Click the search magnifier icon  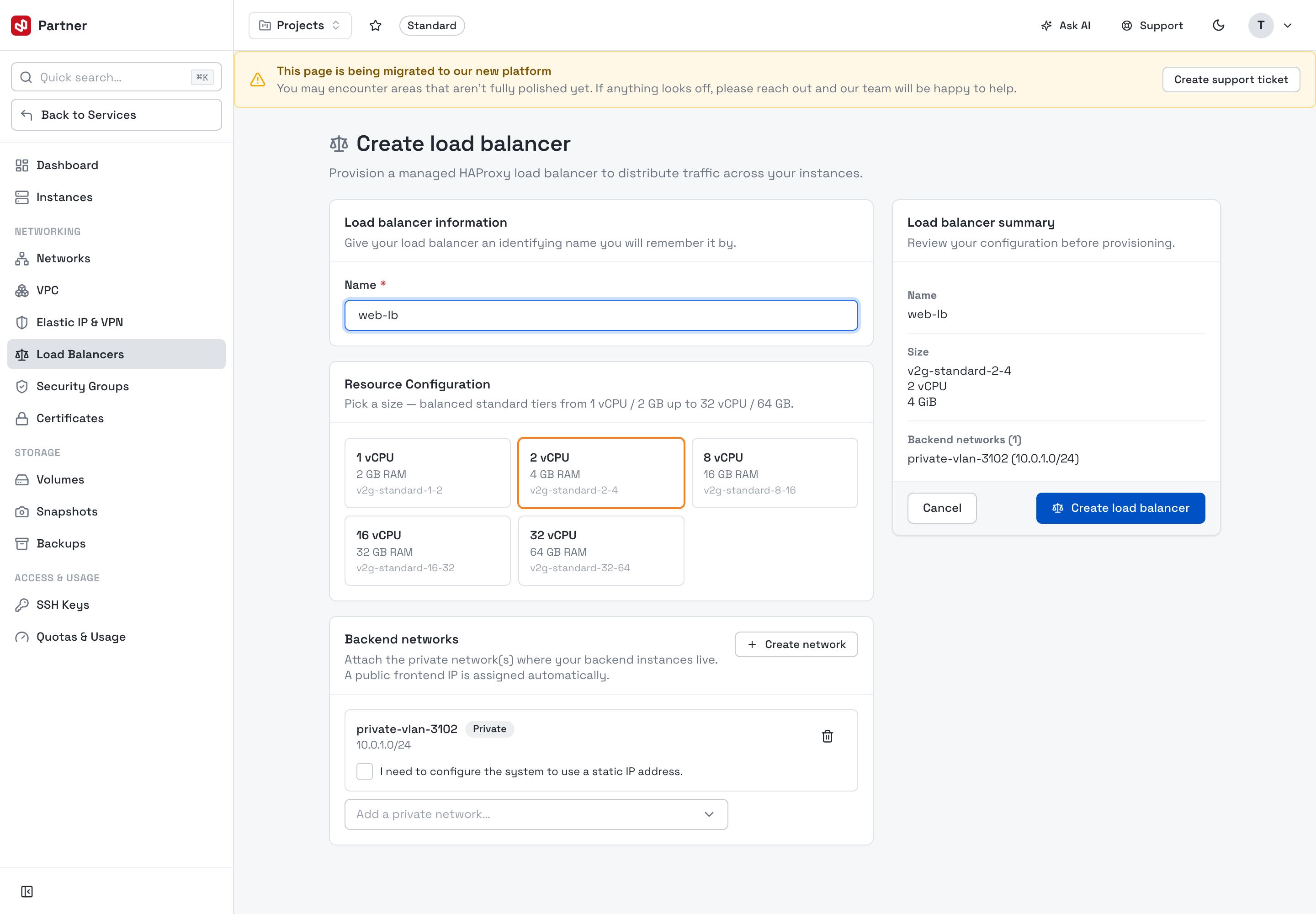(x=27, y=77)
